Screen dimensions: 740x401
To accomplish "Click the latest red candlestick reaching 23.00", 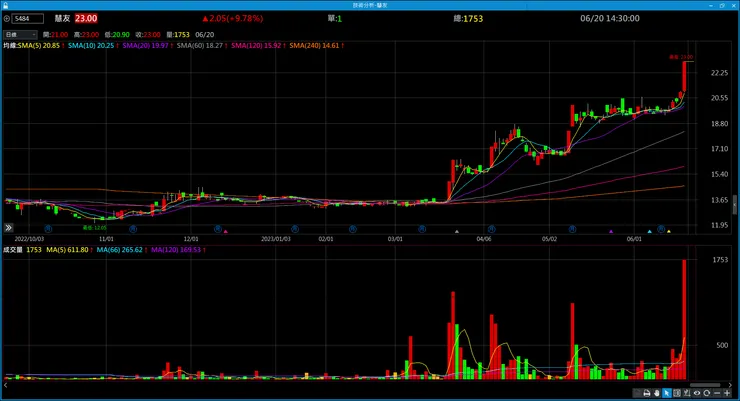I will point(684,76).
